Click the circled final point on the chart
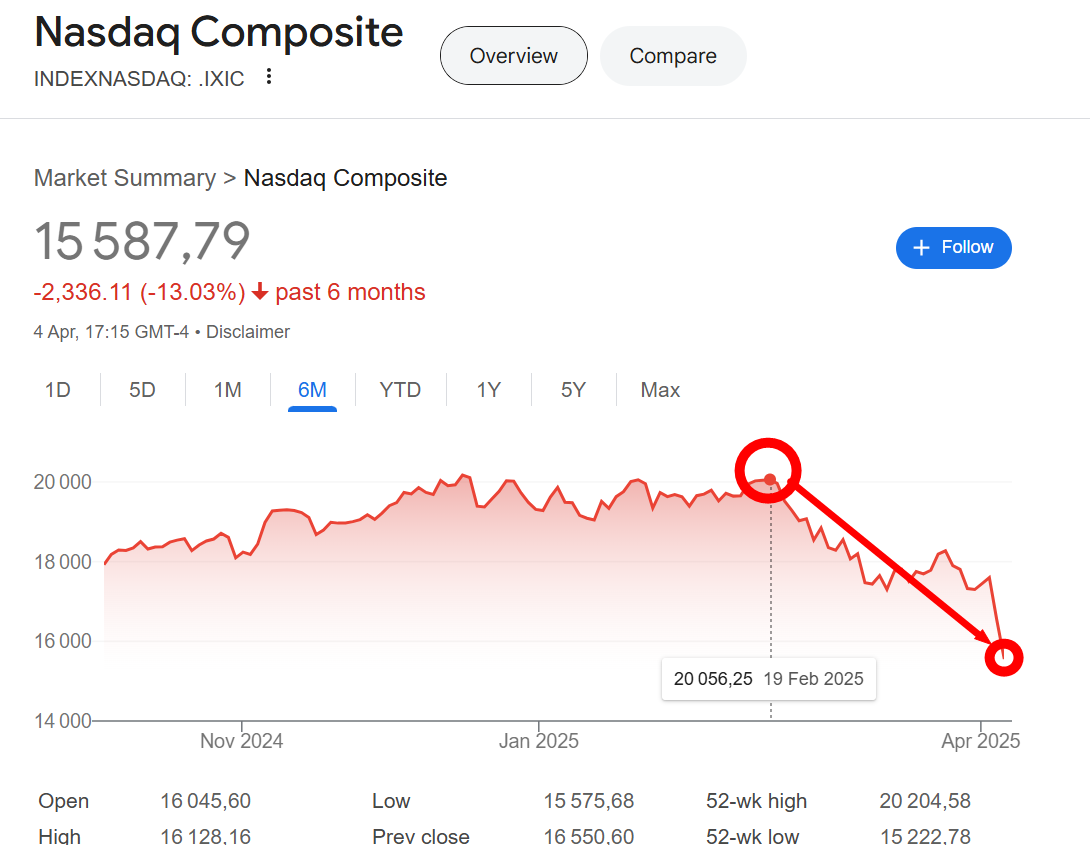This screenshot has height=845, width=1090. [1004, 657]
